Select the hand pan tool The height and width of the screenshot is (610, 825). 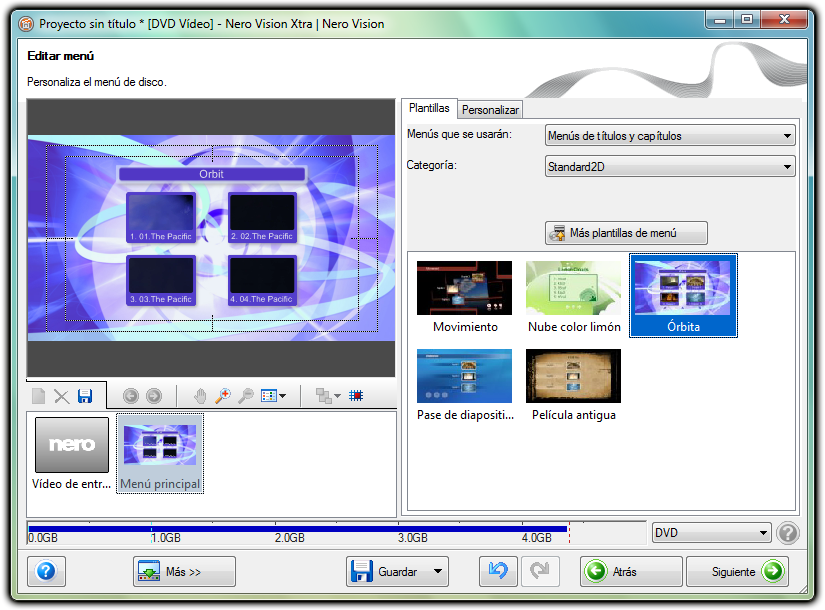click(x=199, y=396)
